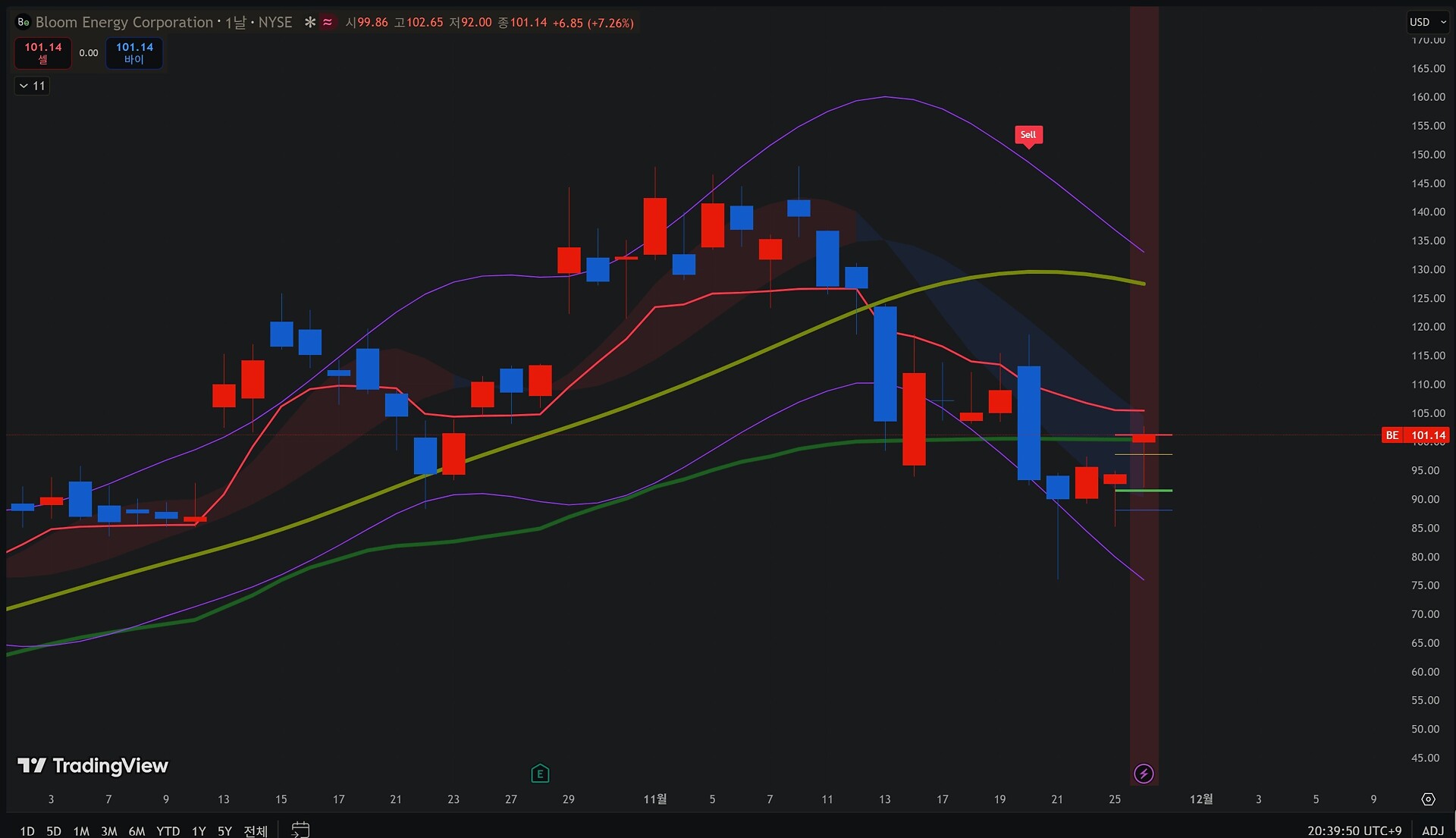Viewport: 1456px width, 838px height.
Task: Select the YTD time range
Action: (x=168, y=831)
